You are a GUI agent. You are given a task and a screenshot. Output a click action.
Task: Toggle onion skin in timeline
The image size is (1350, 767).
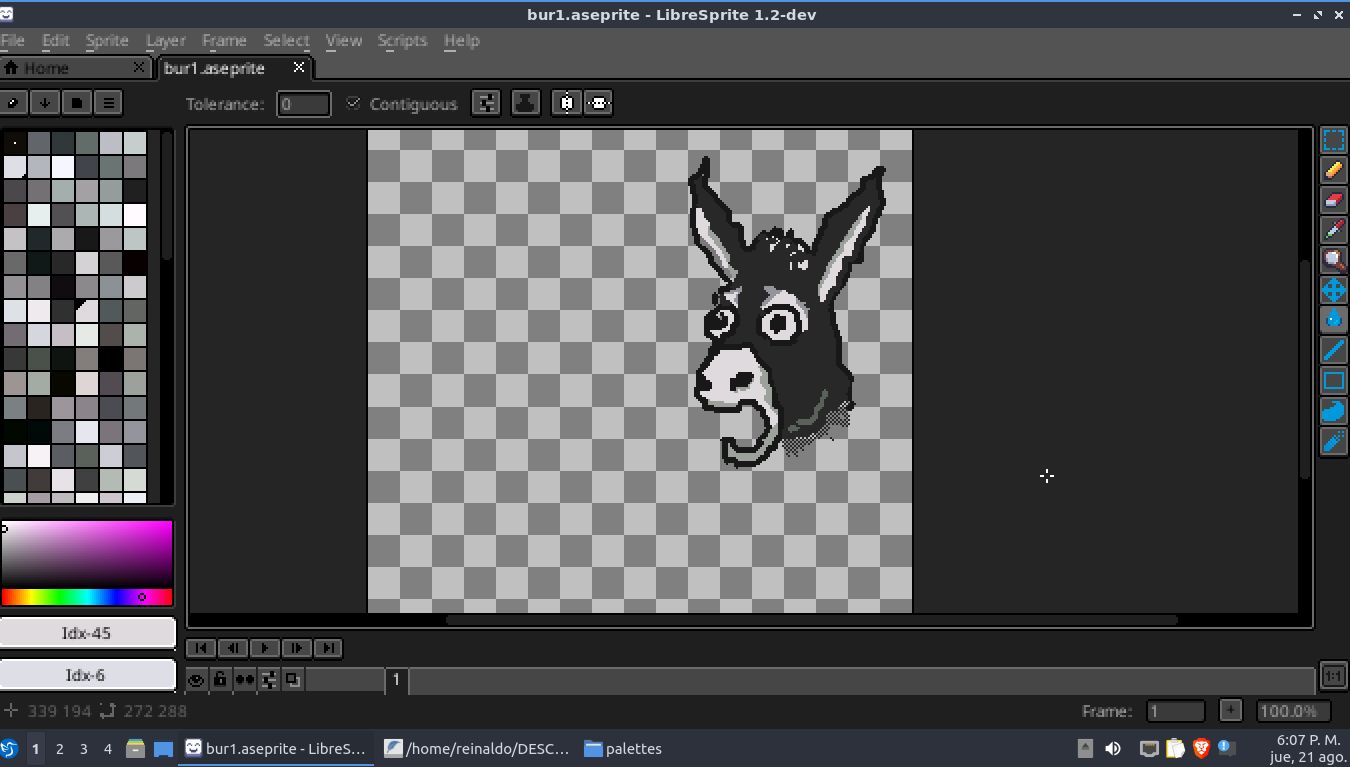tap(292, 680)
